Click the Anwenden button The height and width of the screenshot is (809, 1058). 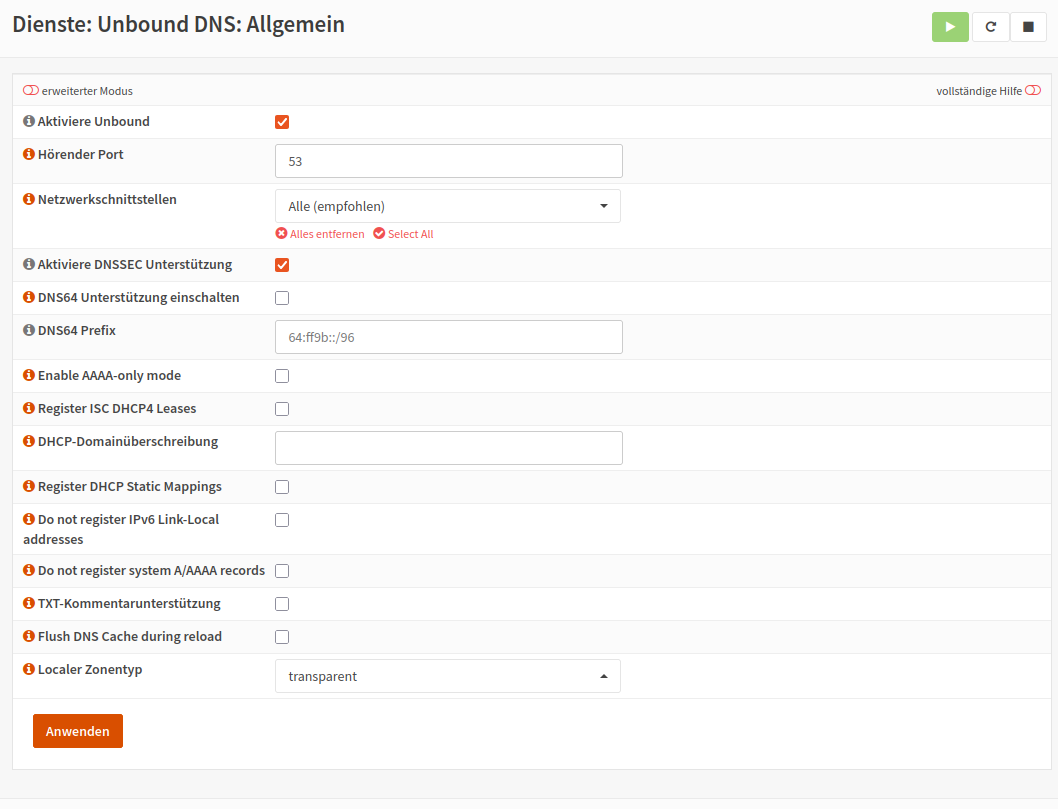78,731
